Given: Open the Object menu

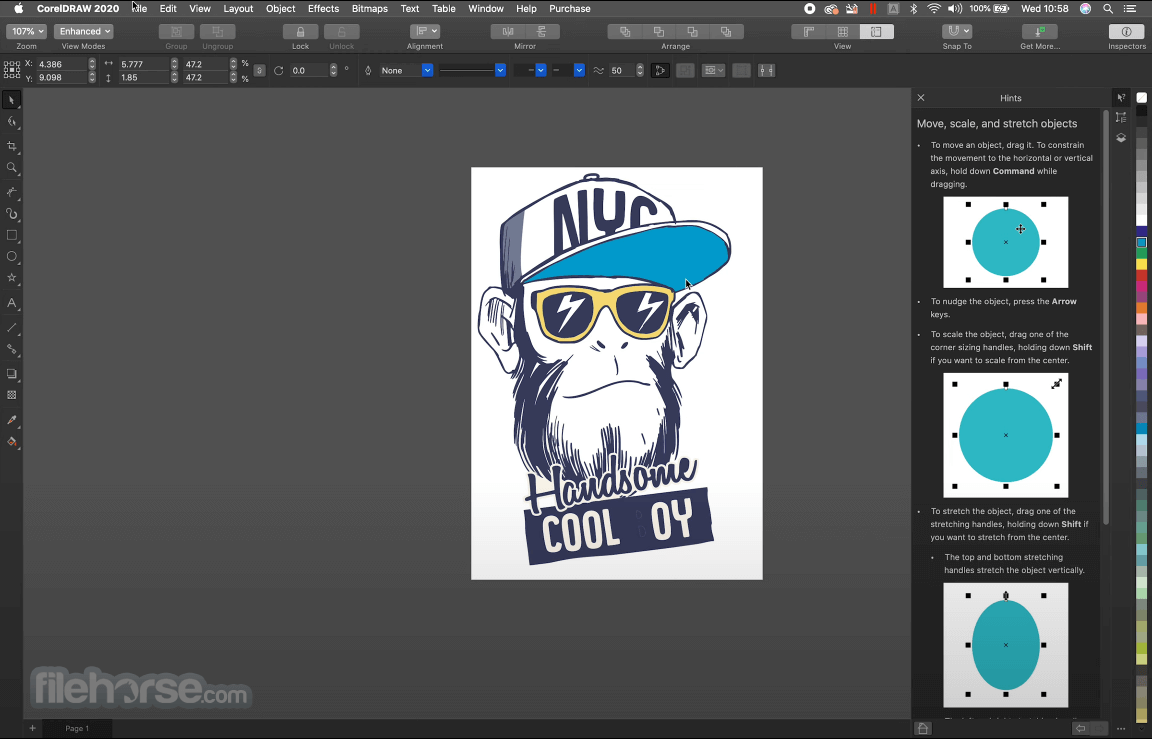Looking at the screenshot, I should [x=281, y=9].
